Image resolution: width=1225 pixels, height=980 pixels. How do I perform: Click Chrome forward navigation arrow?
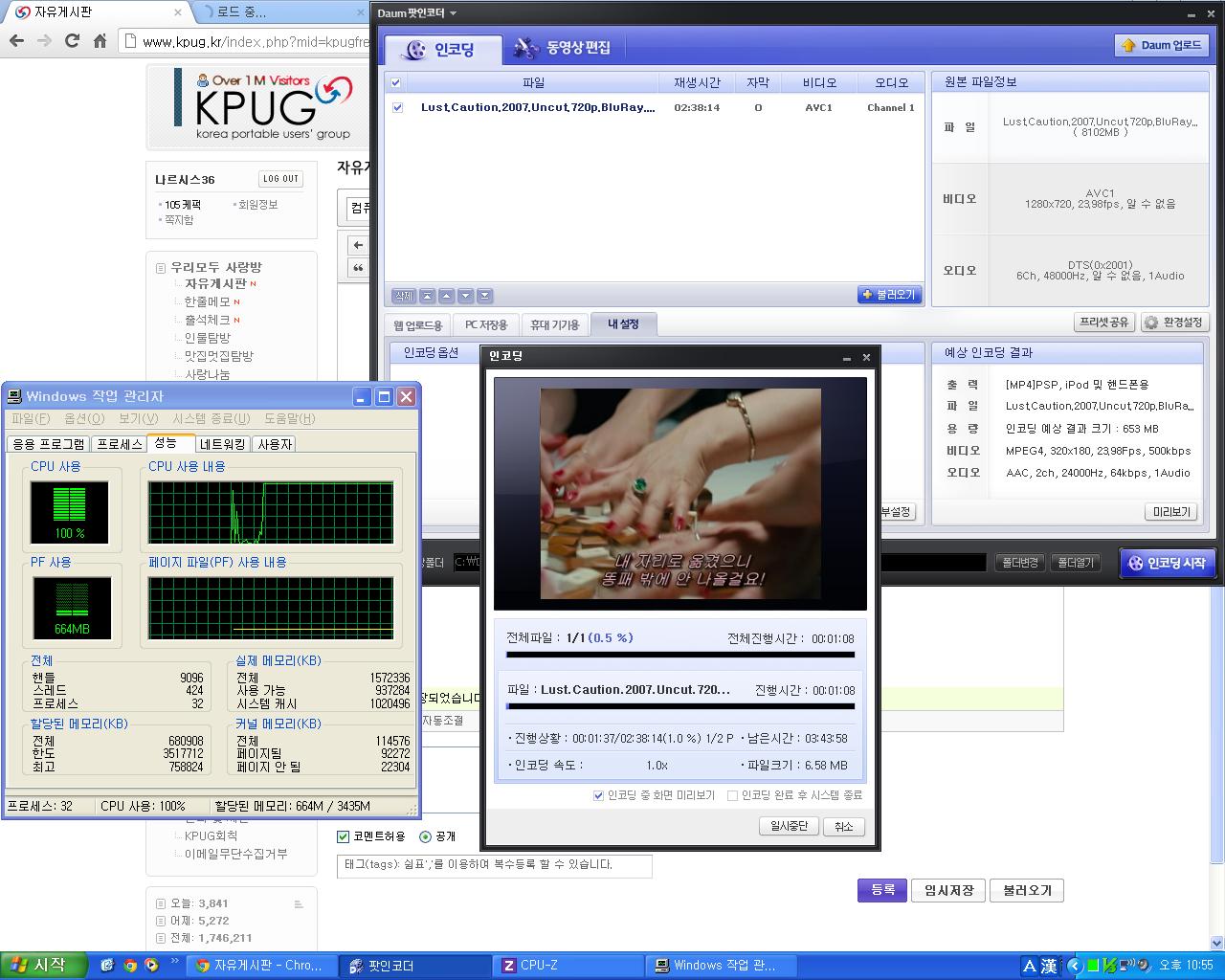44,40
